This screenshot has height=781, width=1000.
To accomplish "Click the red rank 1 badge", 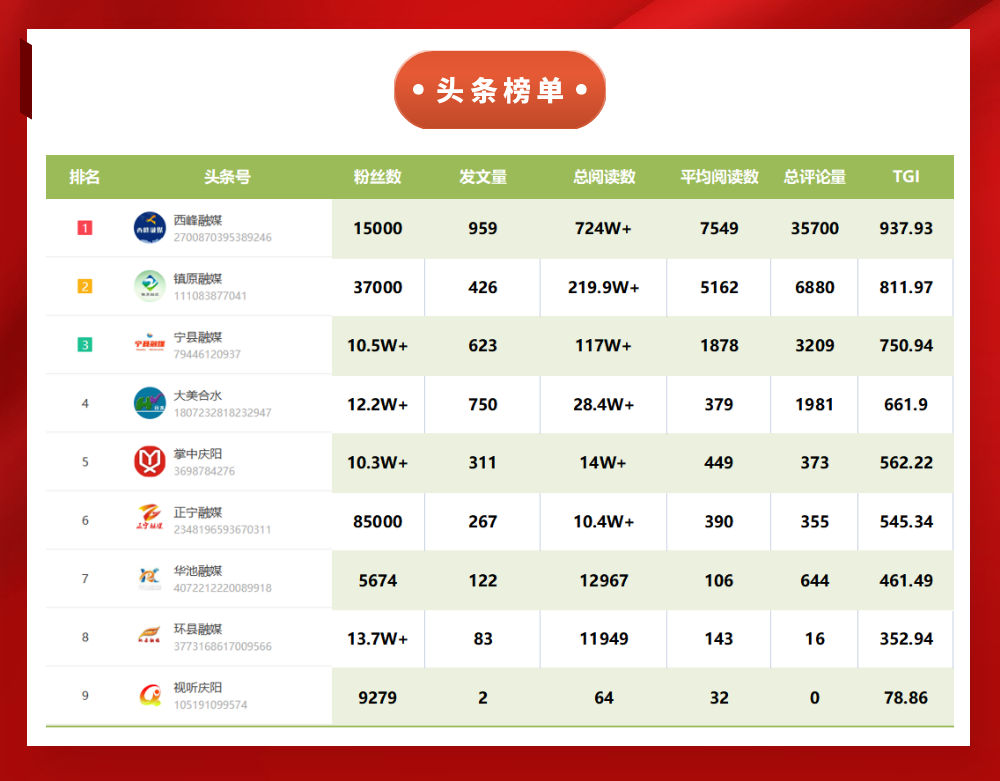I will tap(85, 228).
